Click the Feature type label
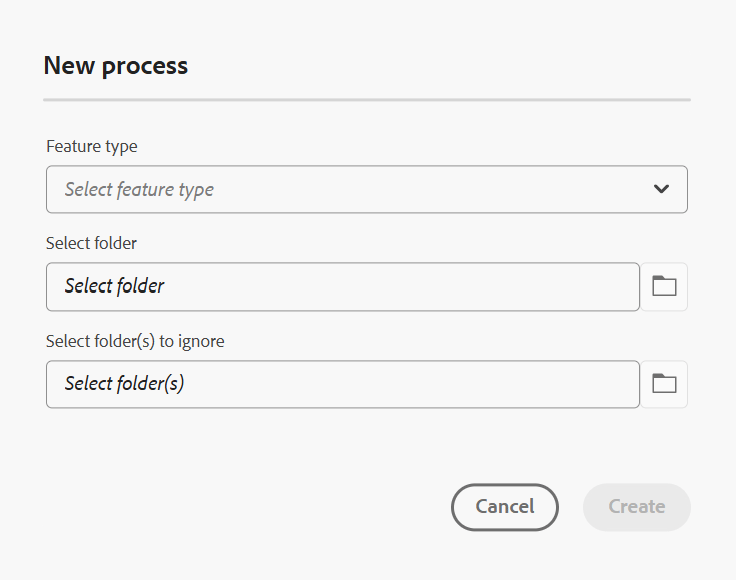Screen dimensions: 736x580 (x=92, y=146)
